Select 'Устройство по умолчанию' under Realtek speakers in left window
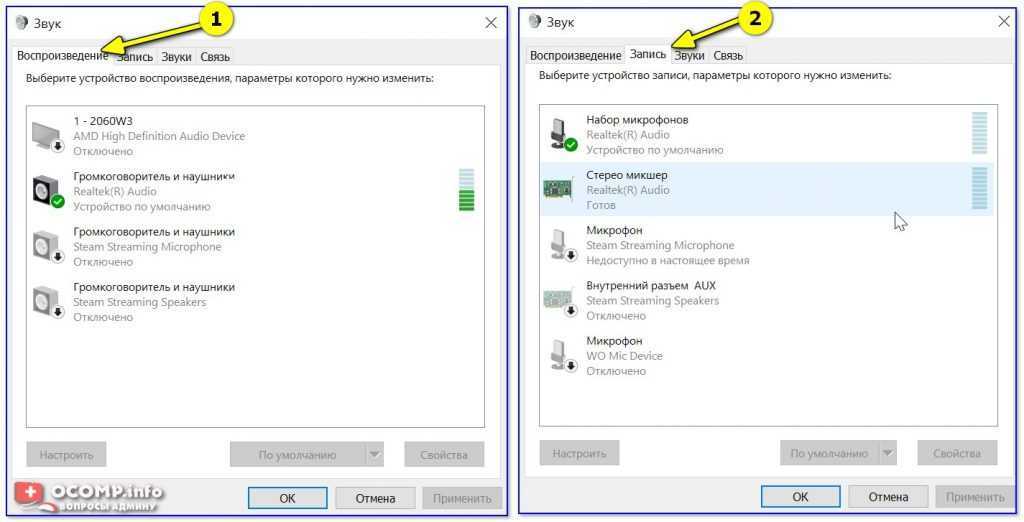The image size is (1024, 522). [x=142, y=206]
